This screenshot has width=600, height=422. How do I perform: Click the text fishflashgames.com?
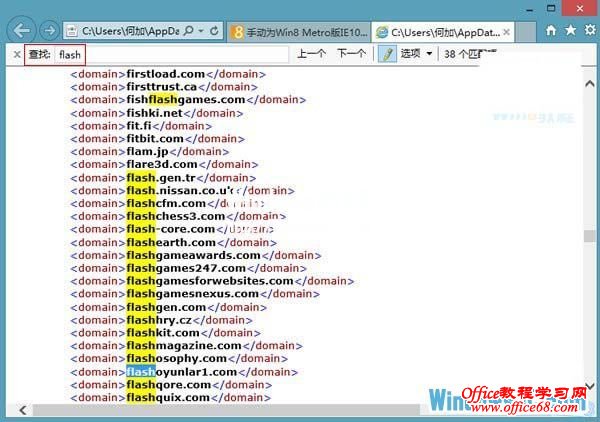(x=186, y=99)
